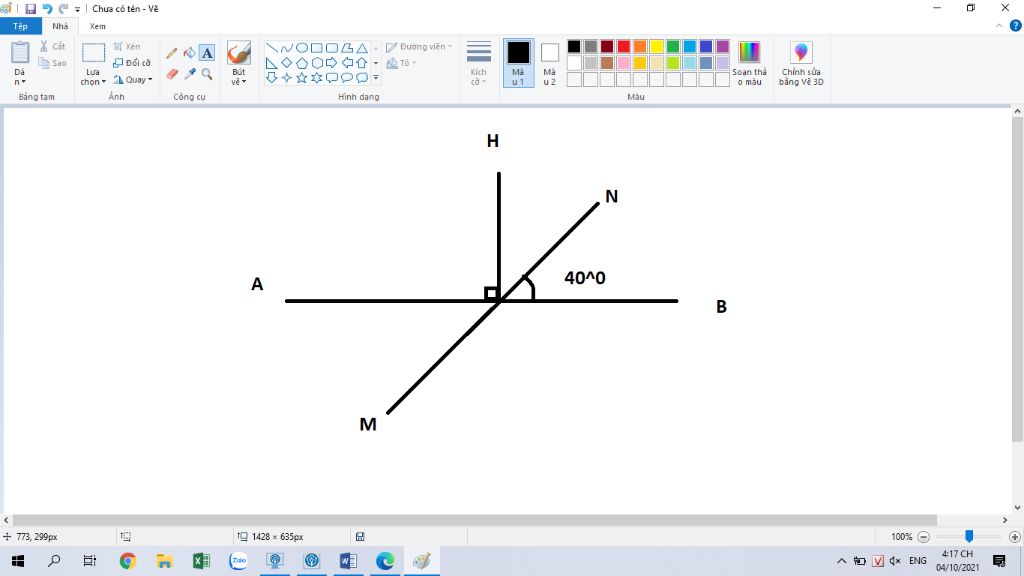The height and width of the screenshot is (576, 1024).
Task: Click Copy (Sao) command
Action: [x=52, y=63]
